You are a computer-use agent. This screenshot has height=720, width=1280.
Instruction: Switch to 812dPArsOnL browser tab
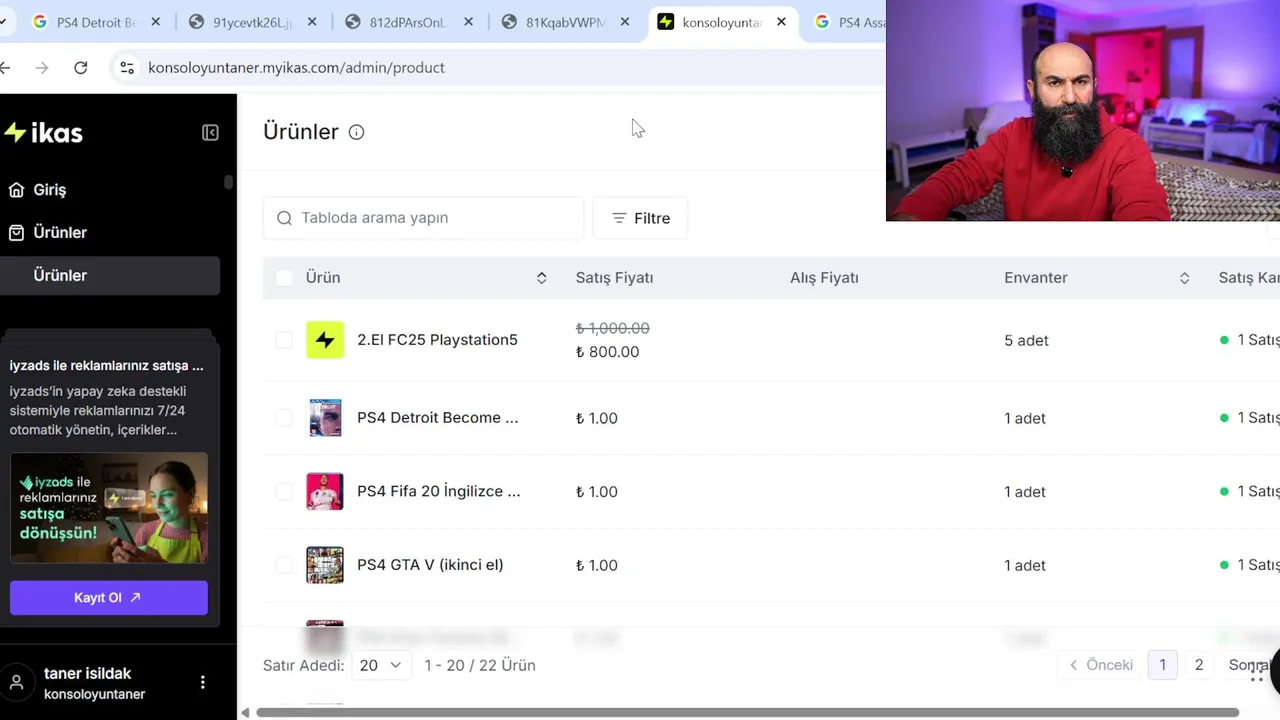[408, 22]
